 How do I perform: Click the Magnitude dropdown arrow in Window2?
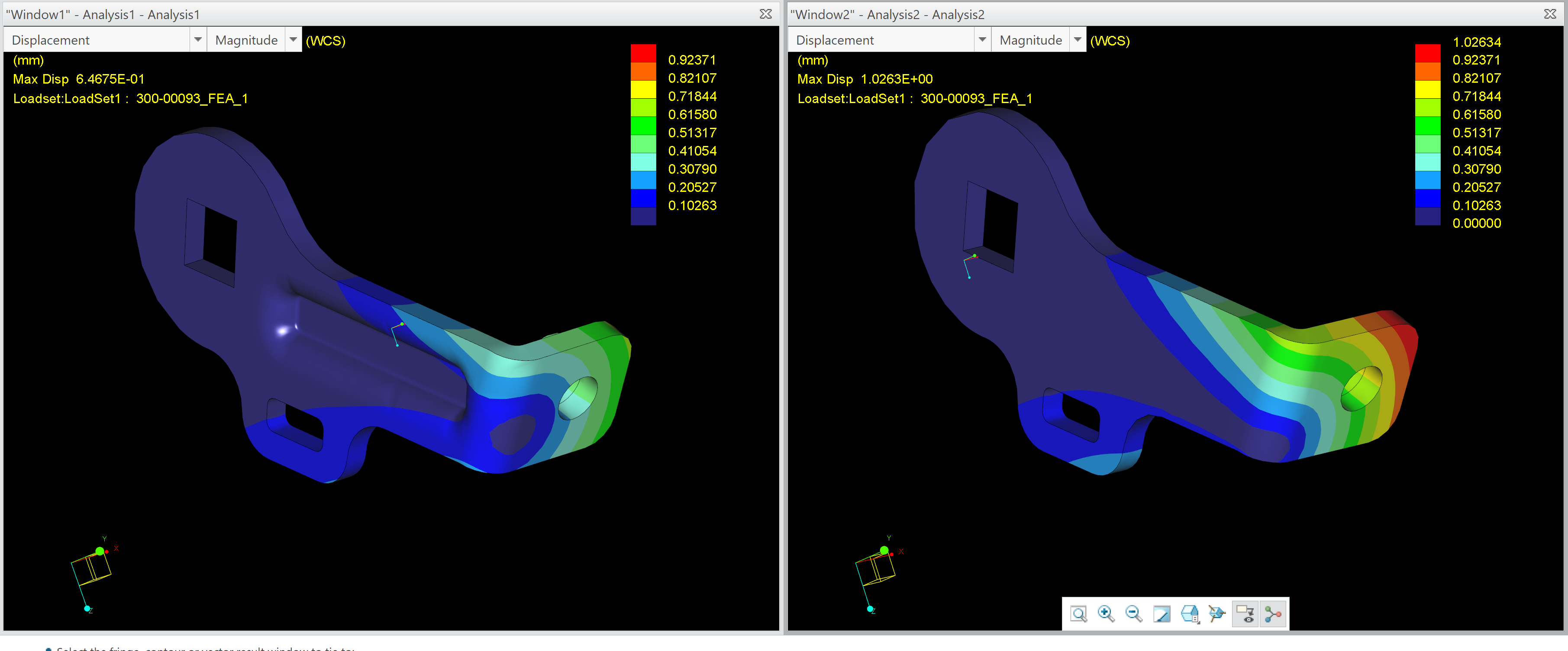(x=1077, y=40)
